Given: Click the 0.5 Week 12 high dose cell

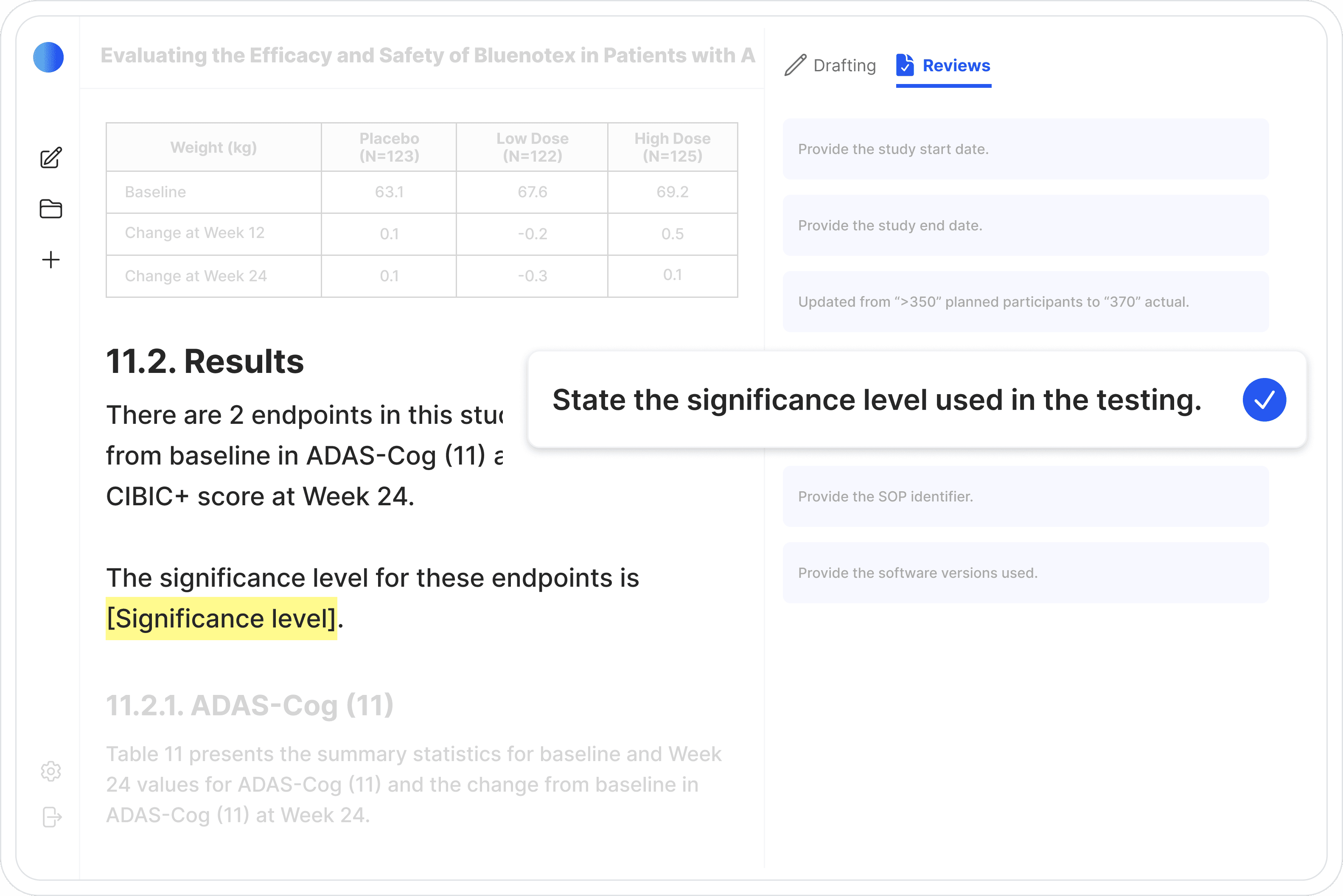Looking at the screenshot, I should (673, 234).
